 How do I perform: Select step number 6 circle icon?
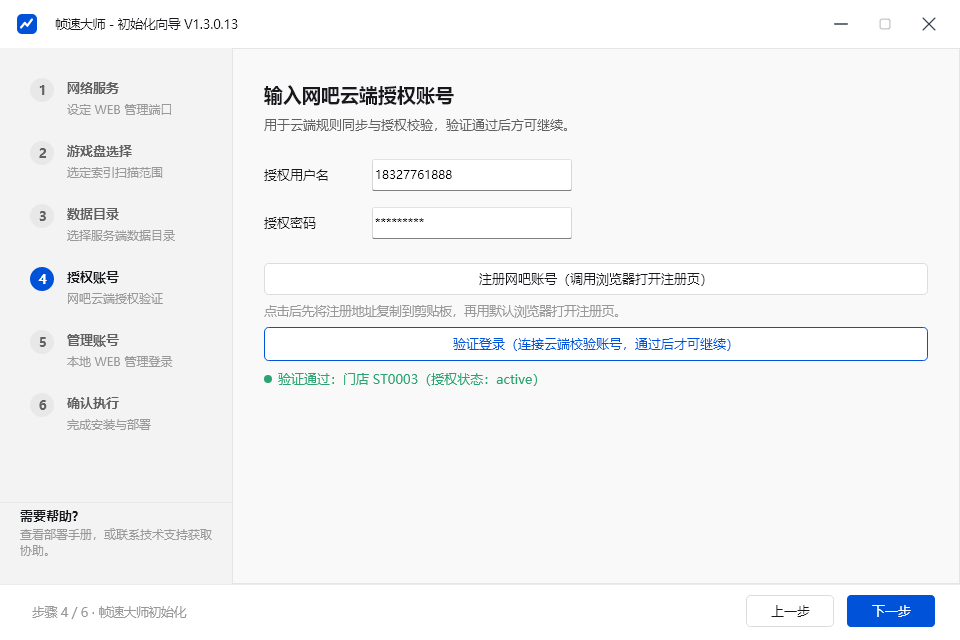pos(42,405)
